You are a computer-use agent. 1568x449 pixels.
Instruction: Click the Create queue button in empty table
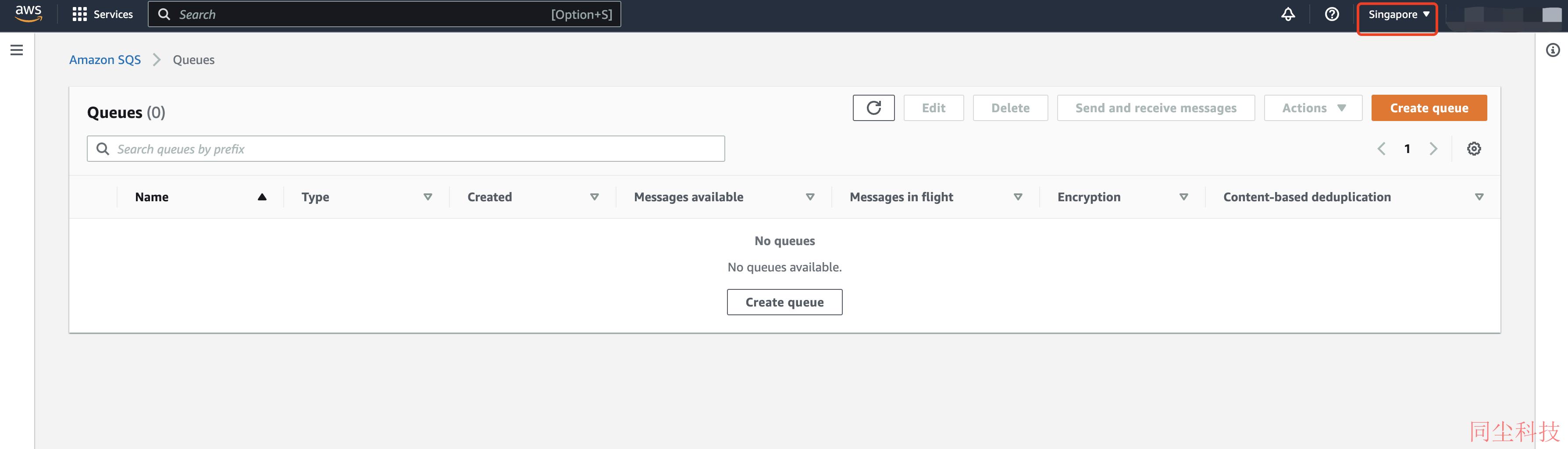pos(784,302)
